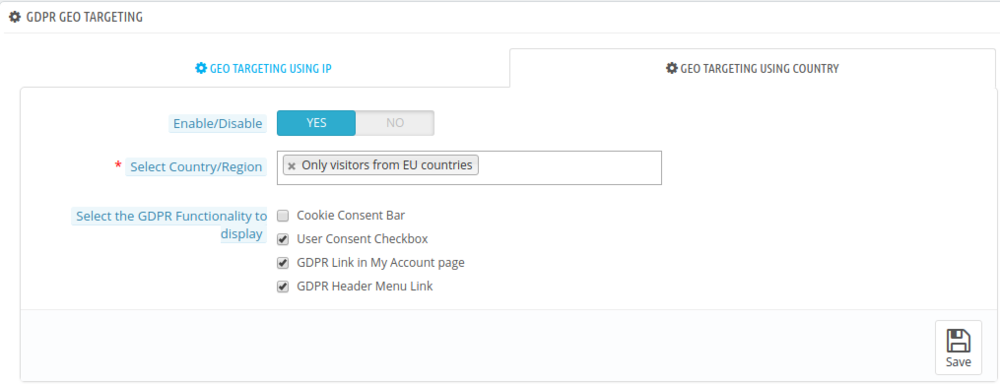
Task: Set Enable/Disable switch to YES
Action: click(316, 123)
